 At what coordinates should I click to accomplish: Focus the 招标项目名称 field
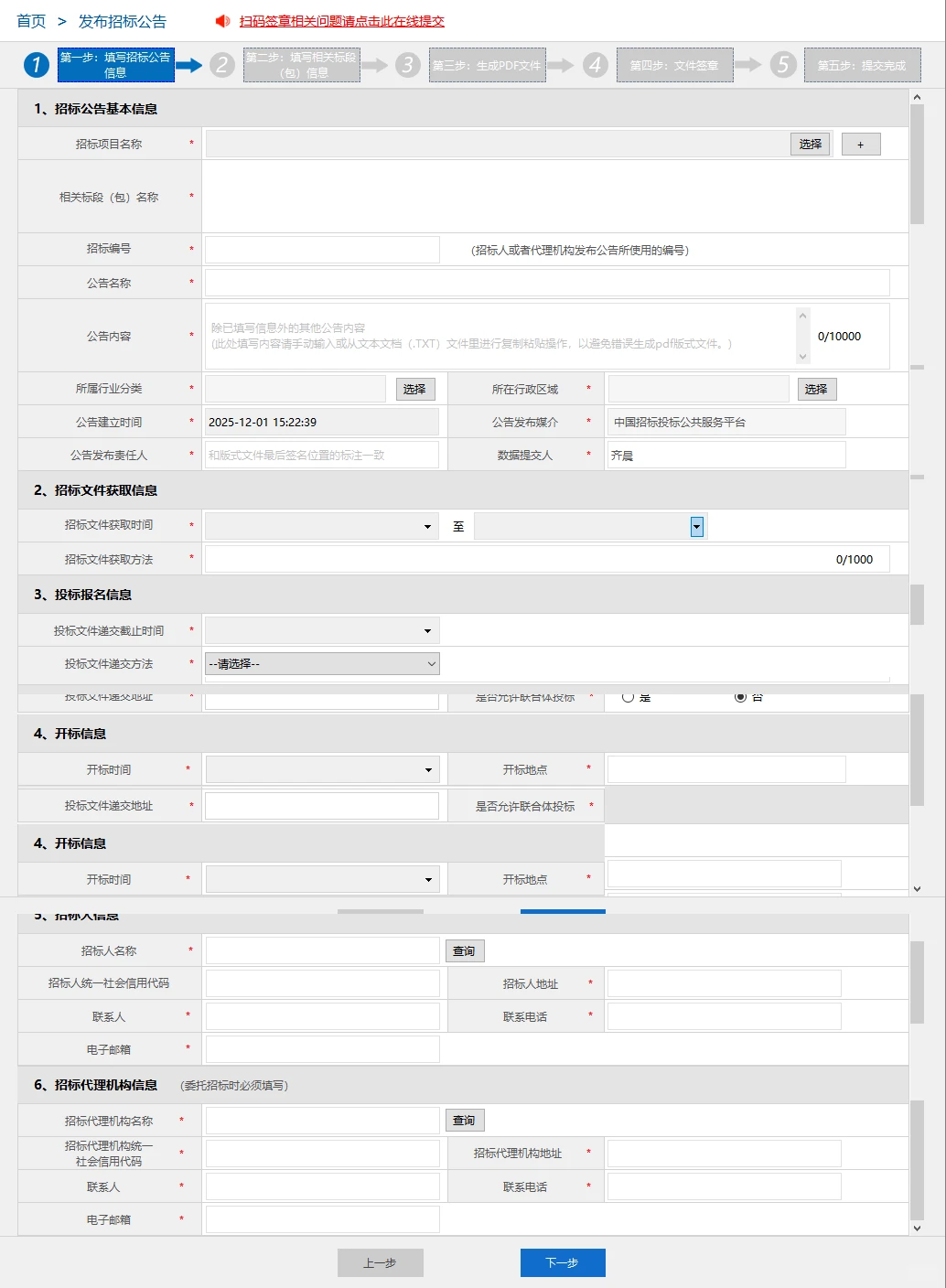point(499,145)
